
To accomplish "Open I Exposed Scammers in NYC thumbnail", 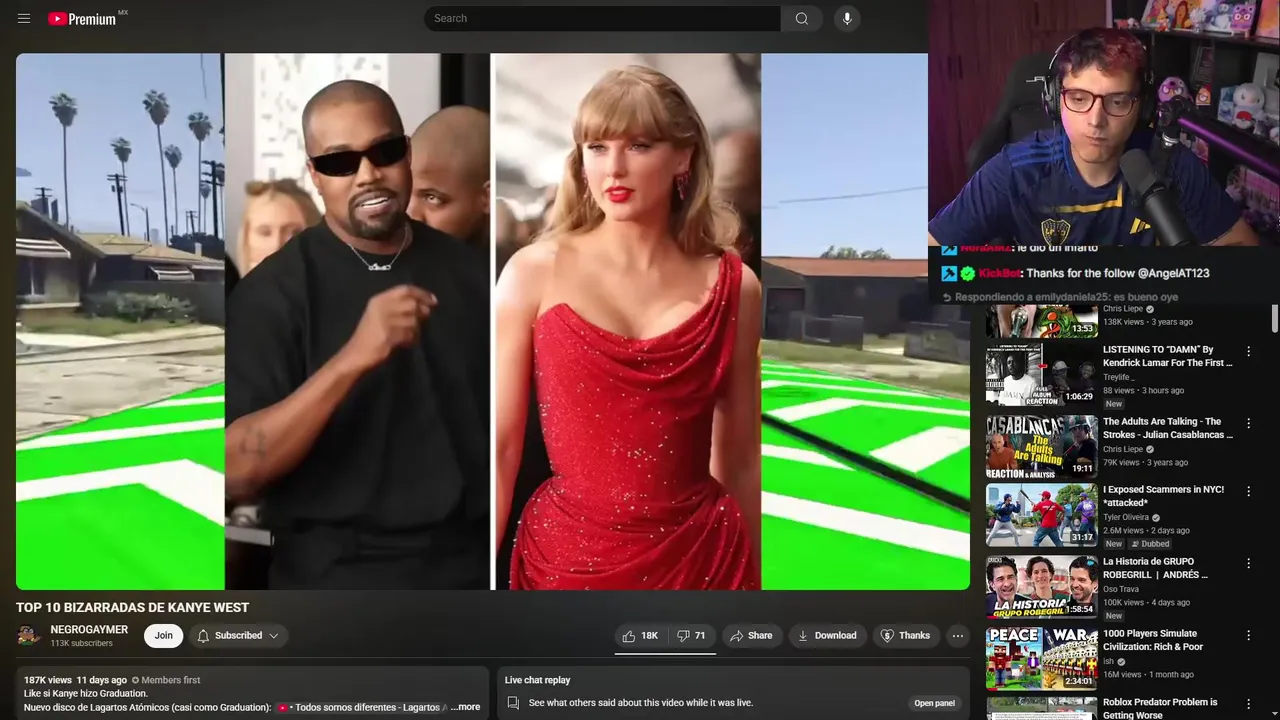I will pos(1041,517).
